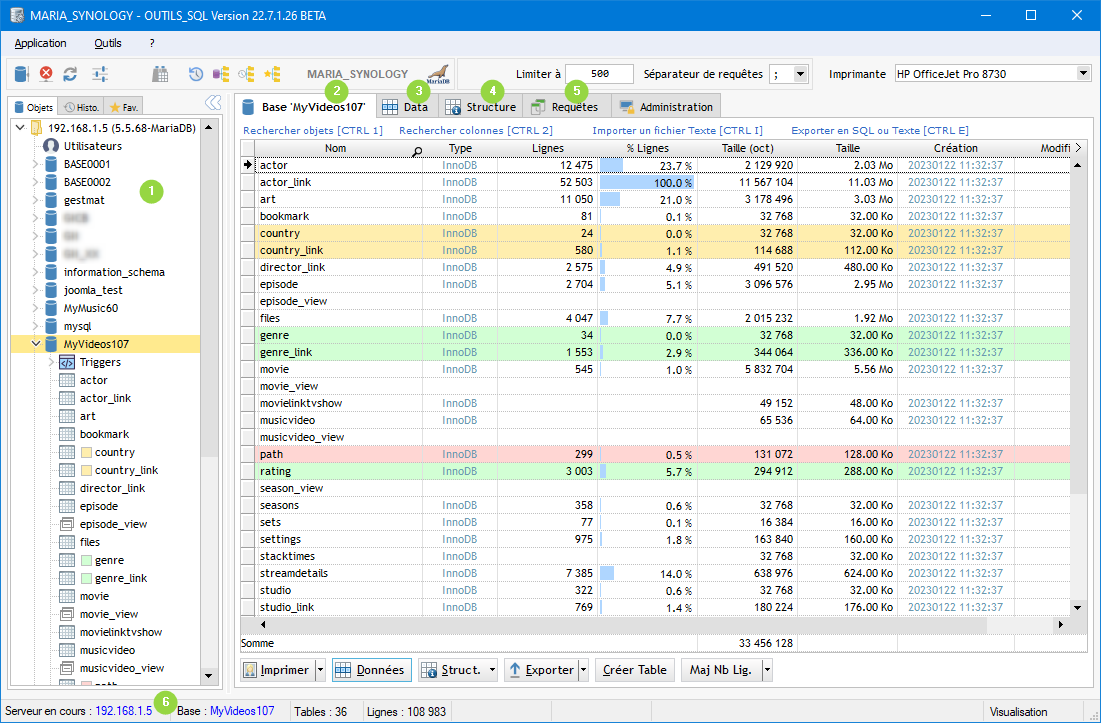Click Importer un fichier Texte link
Image resolution: width=1101 pixels, height=723 pixels.
(x=678, y=131)
